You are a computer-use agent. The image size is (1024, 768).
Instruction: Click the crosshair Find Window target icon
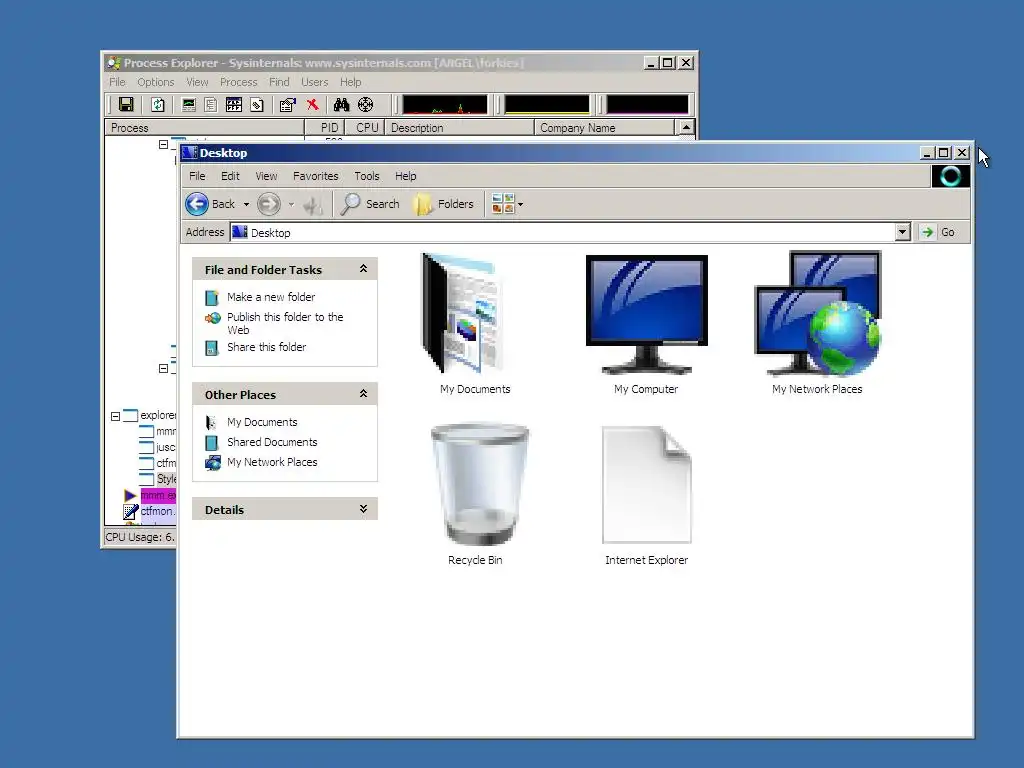tap(366, 104)
